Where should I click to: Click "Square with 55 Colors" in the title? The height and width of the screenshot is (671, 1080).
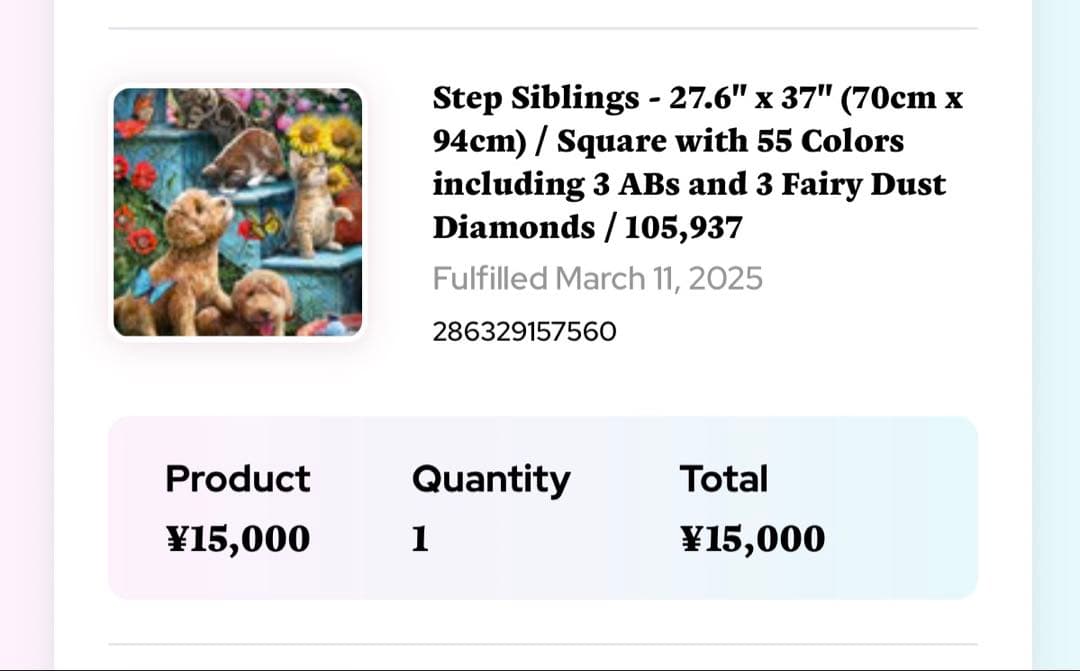click(730, 141)
